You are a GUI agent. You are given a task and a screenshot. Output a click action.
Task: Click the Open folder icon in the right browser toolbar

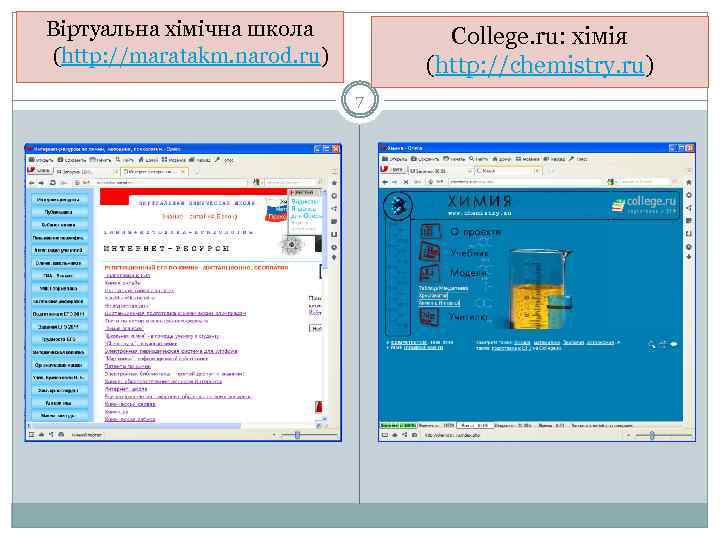click(x=385, y=159)
